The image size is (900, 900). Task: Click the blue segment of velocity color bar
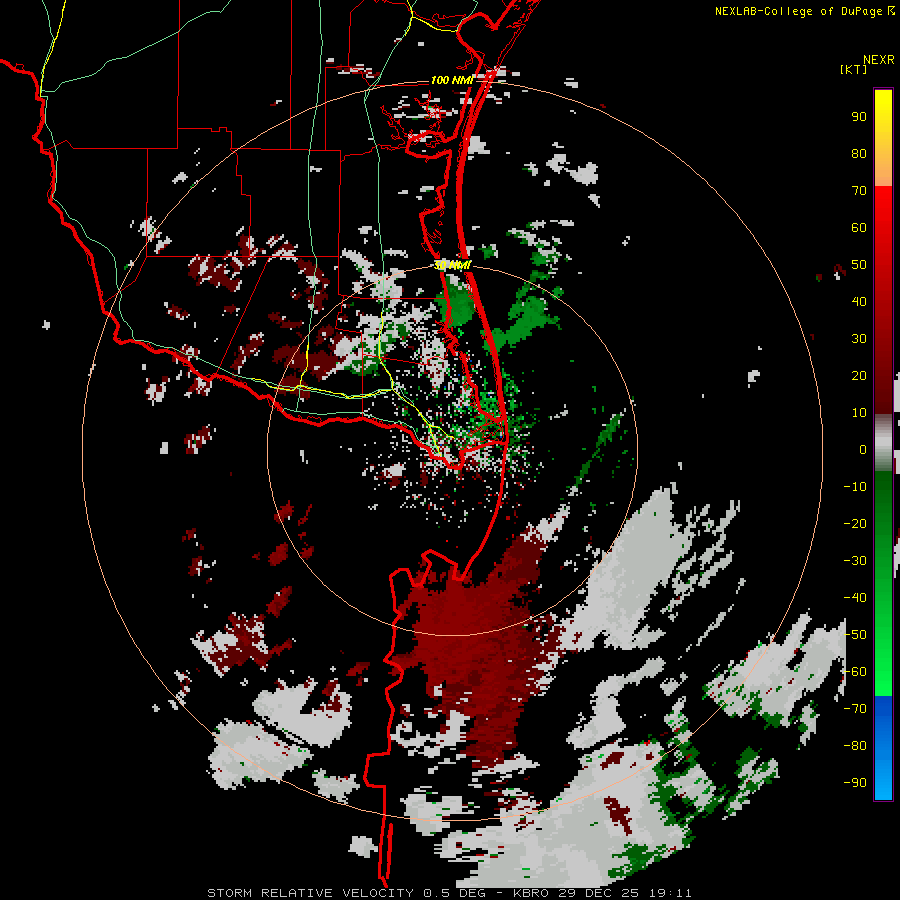883,747
